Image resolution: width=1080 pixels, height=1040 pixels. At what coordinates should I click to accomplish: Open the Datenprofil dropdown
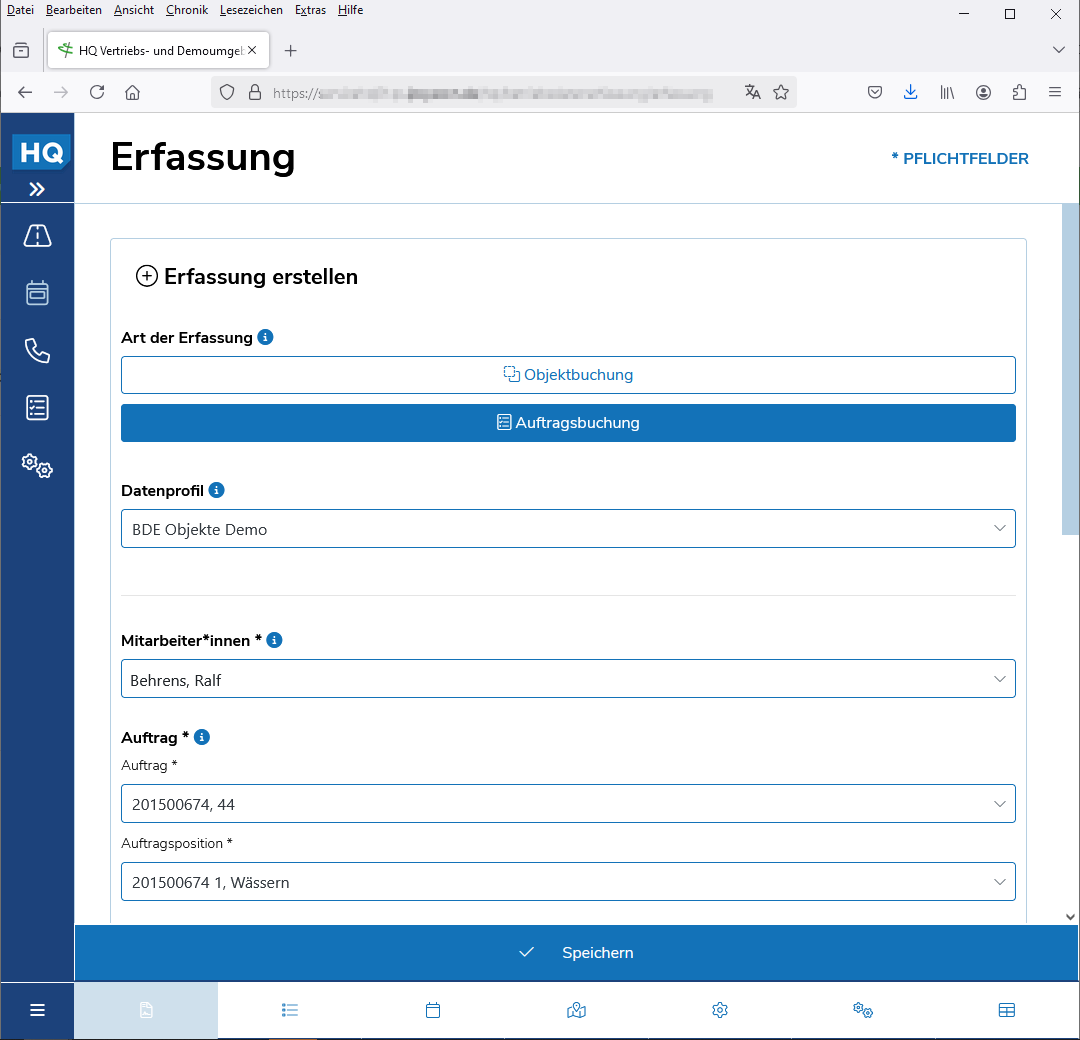568,529
